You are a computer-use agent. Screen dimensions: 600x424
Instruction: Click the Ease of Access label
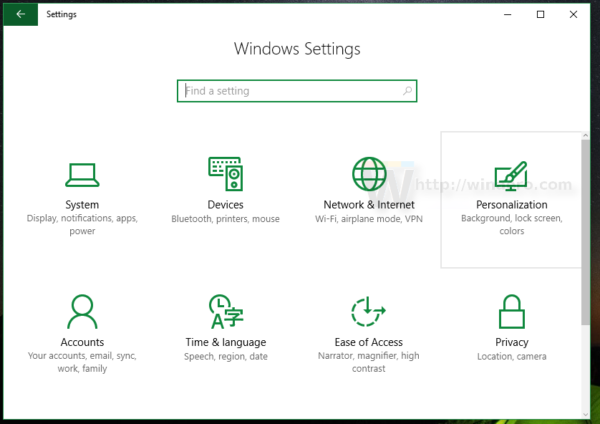click(x=368, y=342)
